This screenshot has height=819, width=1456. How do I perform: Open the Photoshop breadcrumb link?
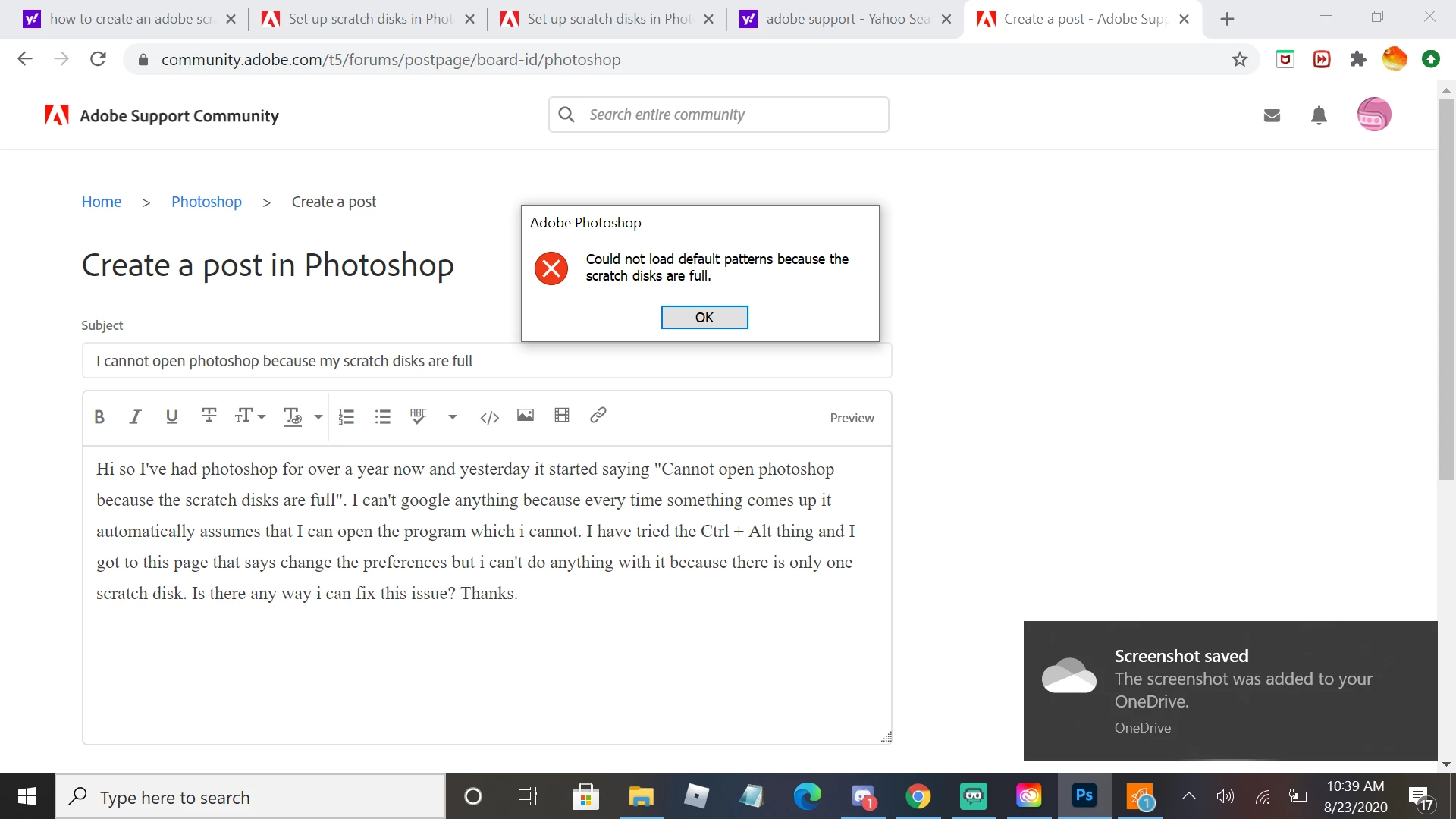coord(206,202)
